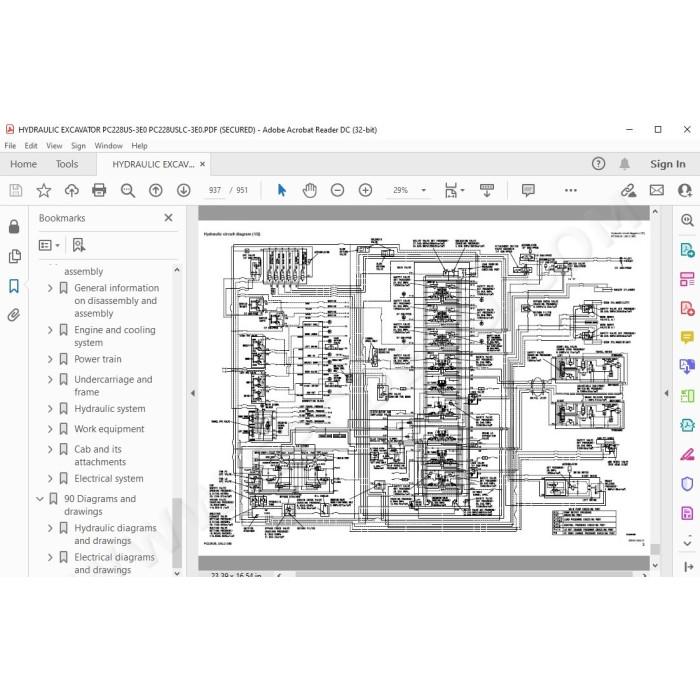The height and width of the screenshot is (700, 700).
Task: Open the page thumbnails panel
Action: point(14,256)
